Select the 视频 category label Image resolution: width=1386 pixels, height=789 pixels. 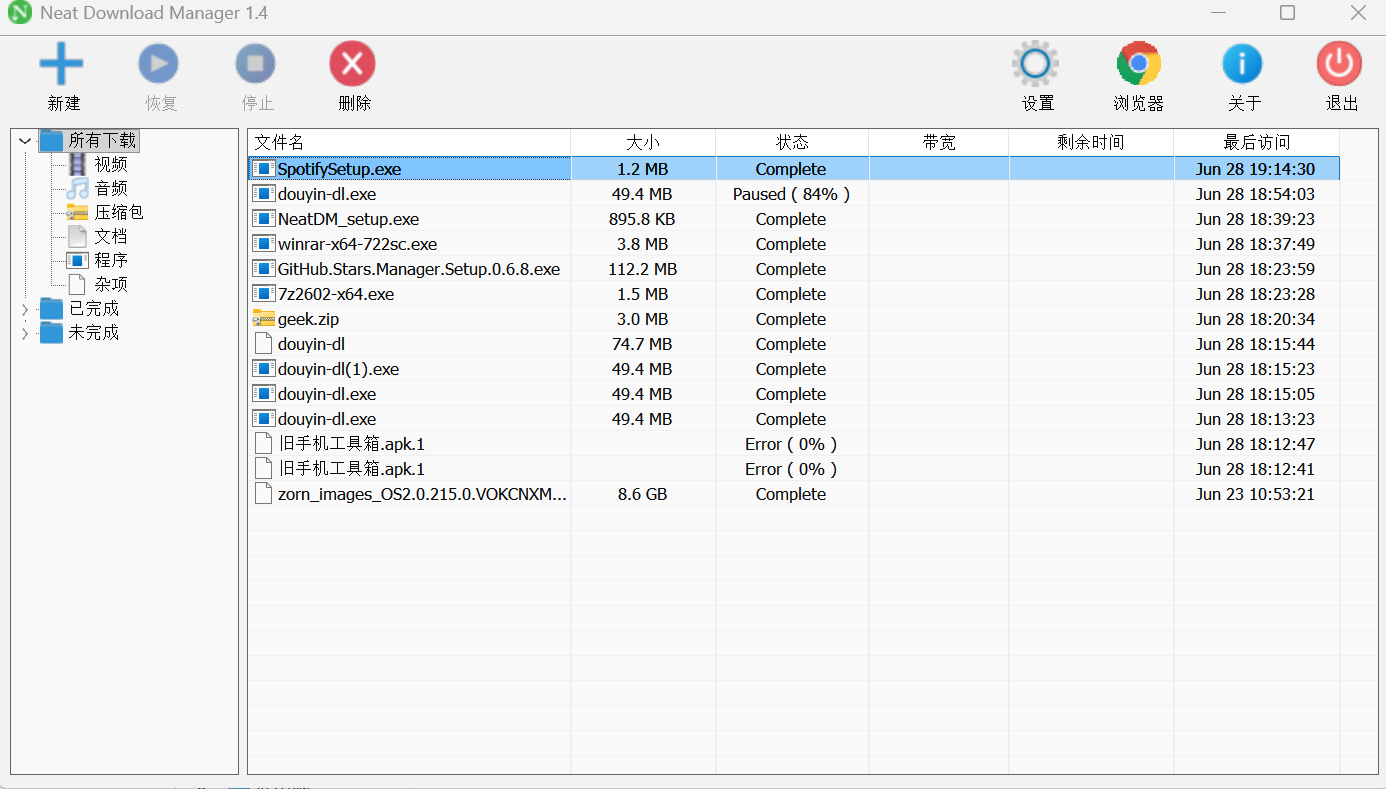(x=111, y=164)
